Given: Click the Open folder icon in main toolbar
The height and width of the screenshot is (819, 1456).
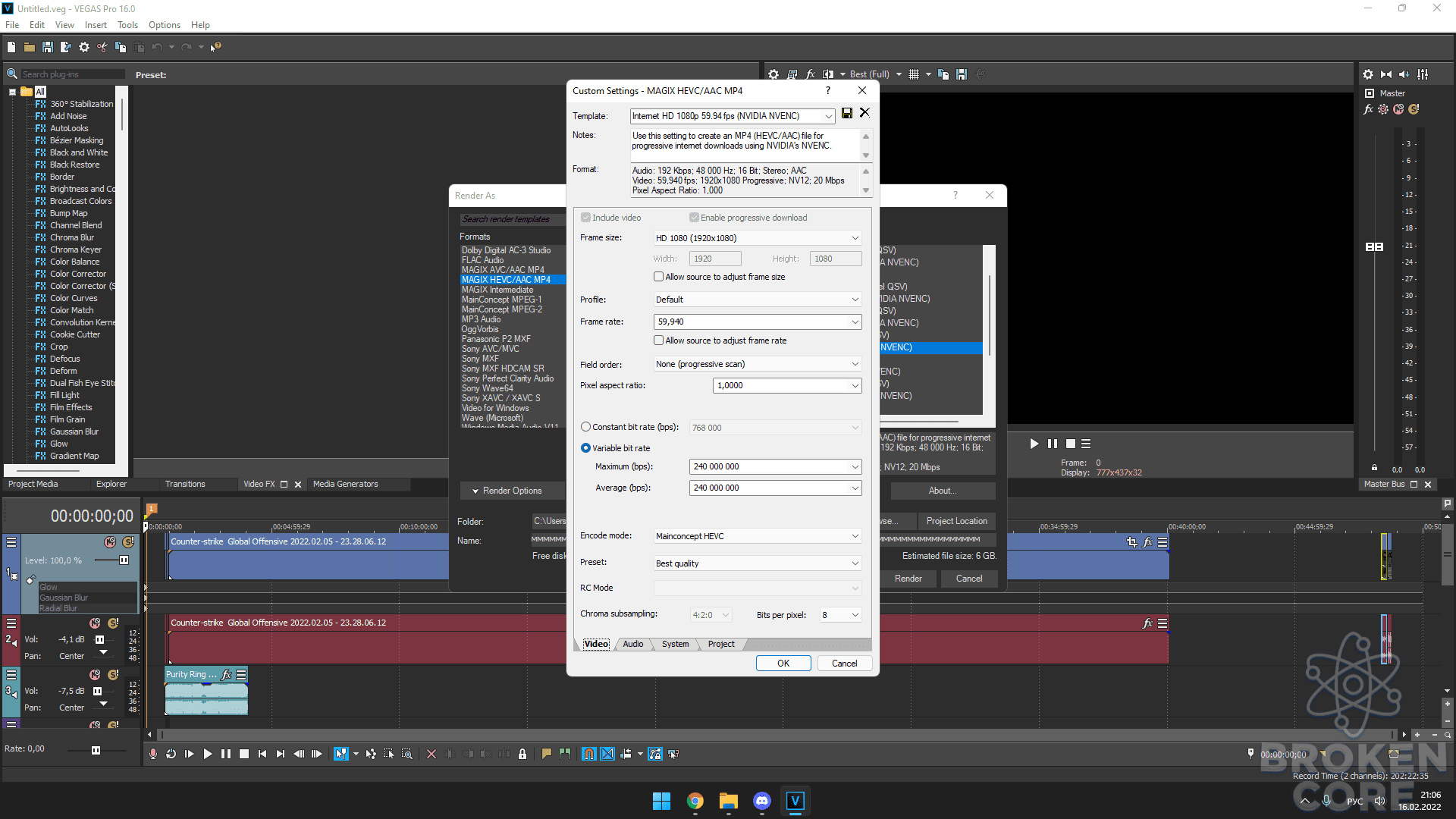Looking at the screenshot, I should coord(30,47).
